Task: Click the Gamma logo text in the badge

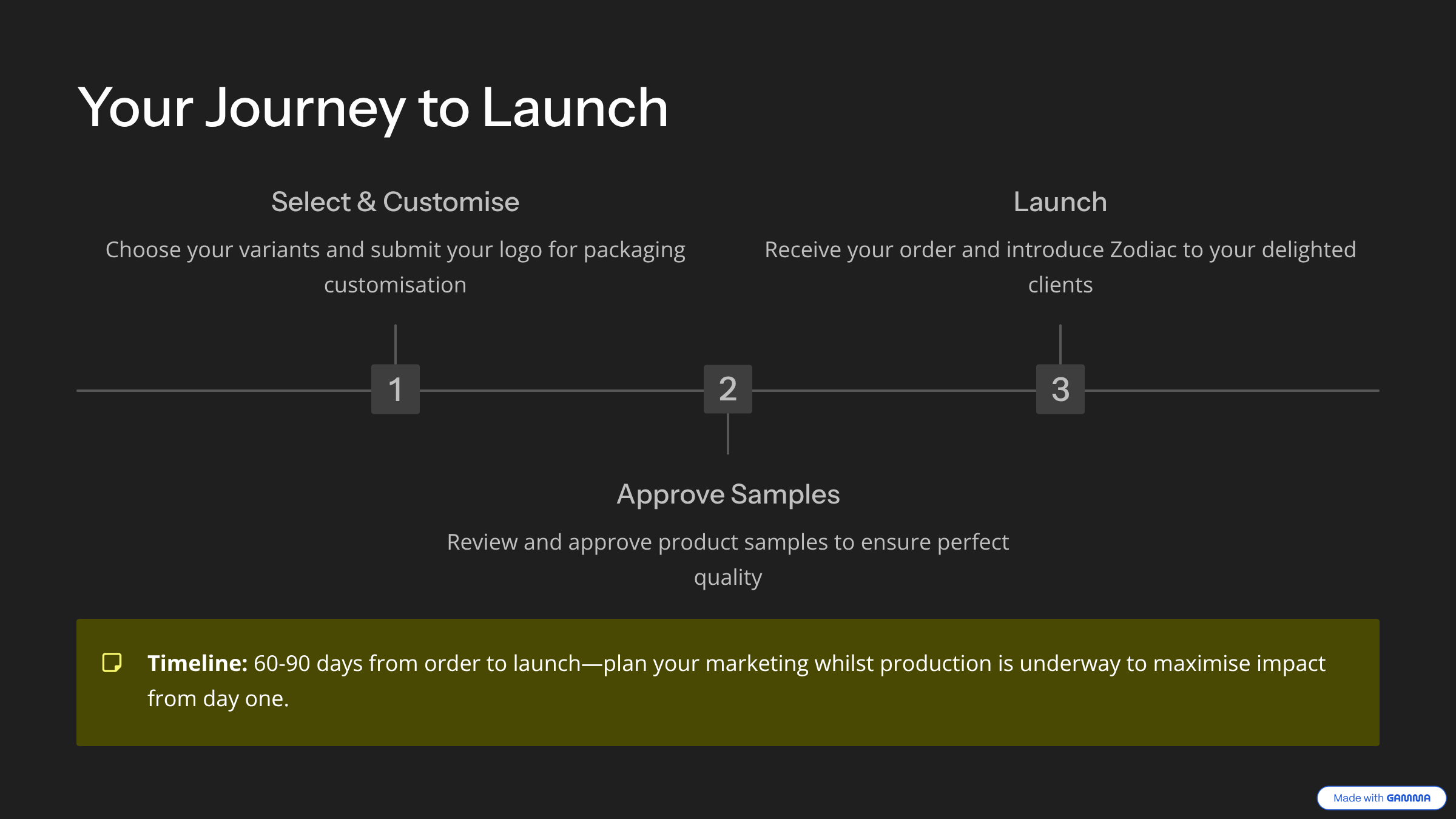Action: point(1408,798)
